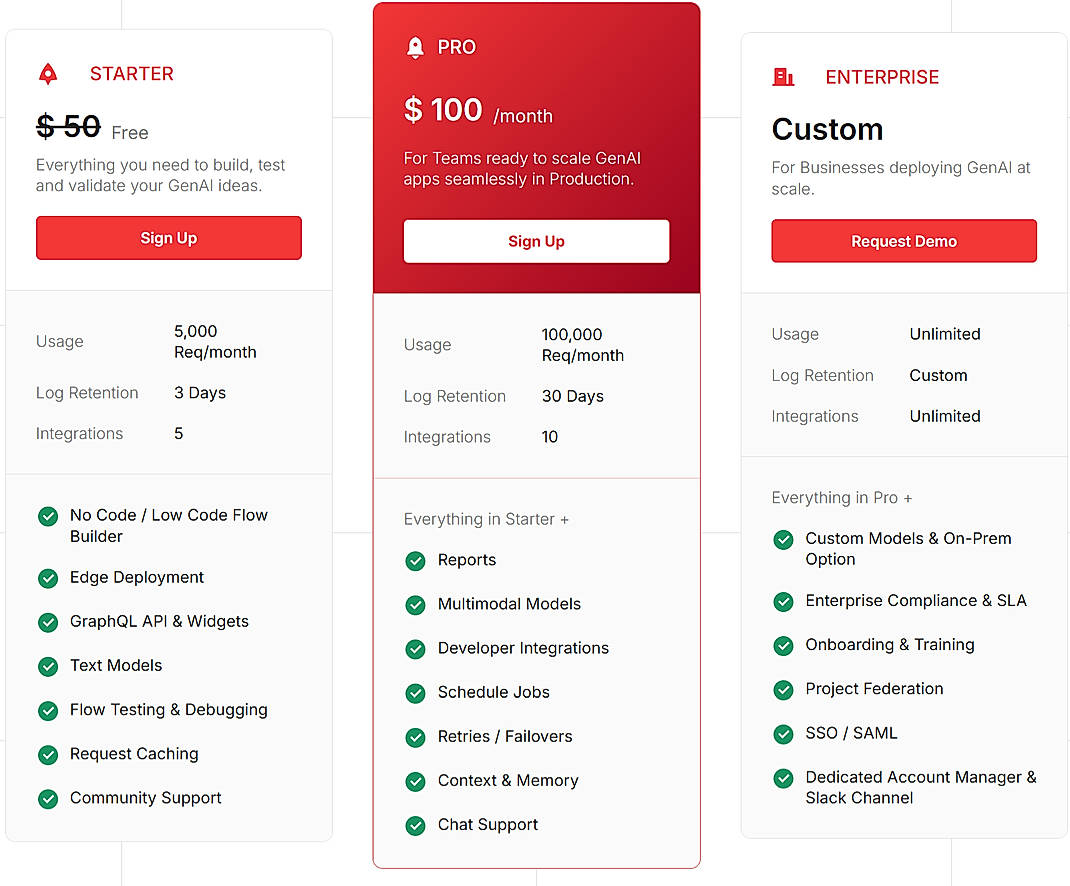
Task: Select the Custom Enterprise pricing label
Action: pyautogui.click(x=827, y=130)
